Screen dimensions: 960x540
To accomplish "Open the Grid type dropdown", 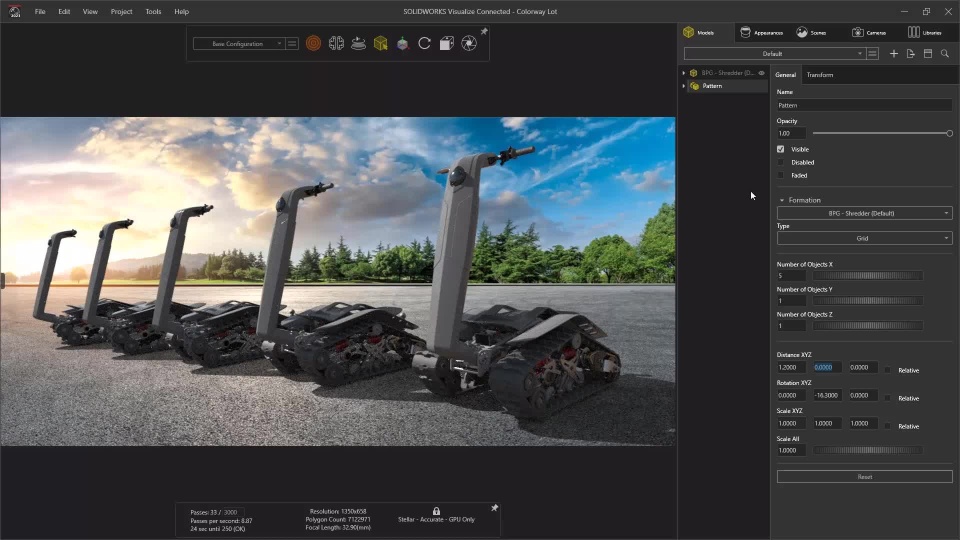I will pyautogui.click(x=864, y=239).
